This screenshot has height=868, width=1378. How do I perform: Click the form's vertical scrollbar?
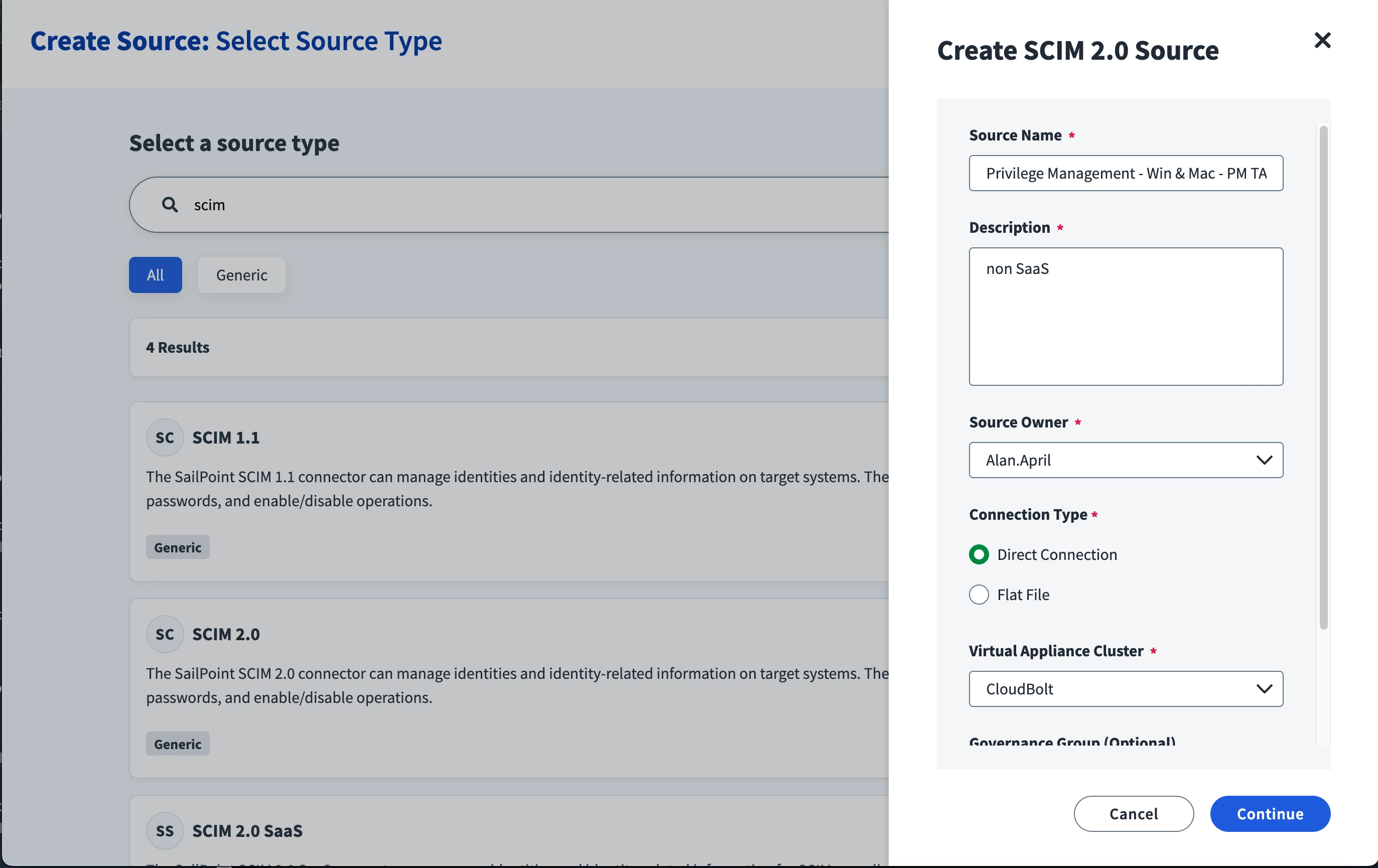click(x=1323, y=378)
